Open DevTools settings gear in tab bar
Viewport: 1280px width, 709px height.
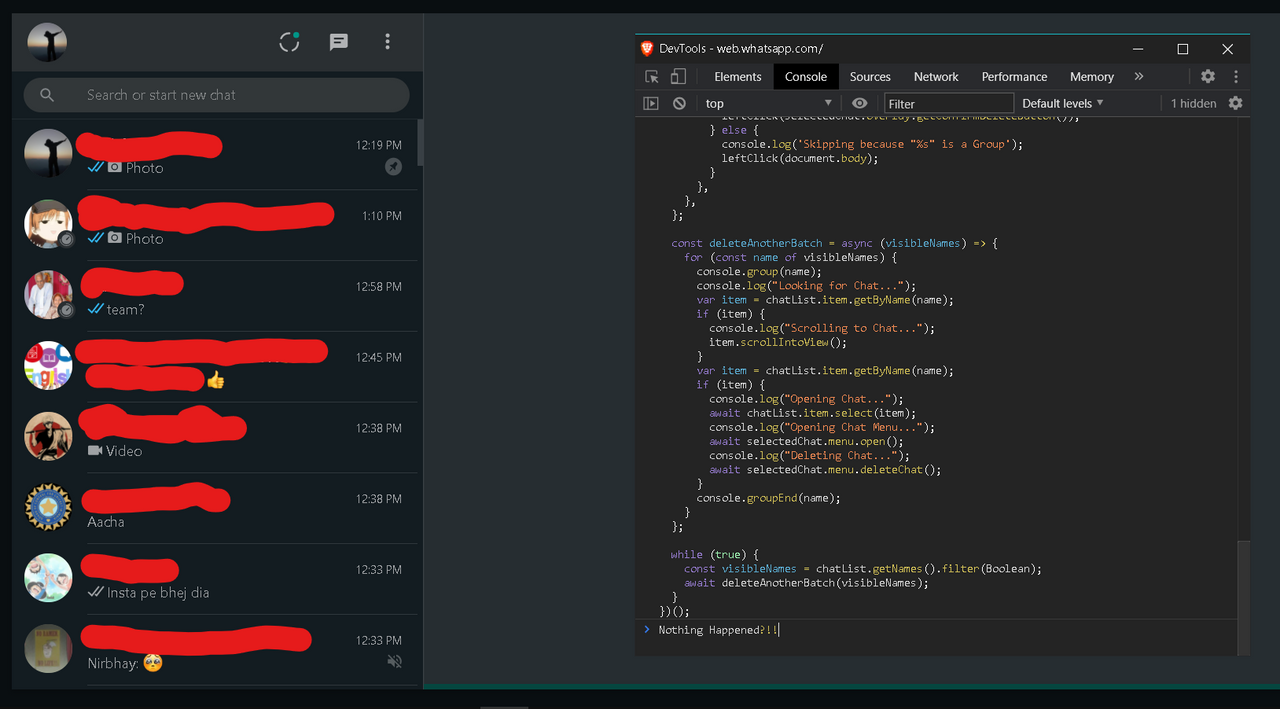pyautogui.click(x=1208, y=76)
